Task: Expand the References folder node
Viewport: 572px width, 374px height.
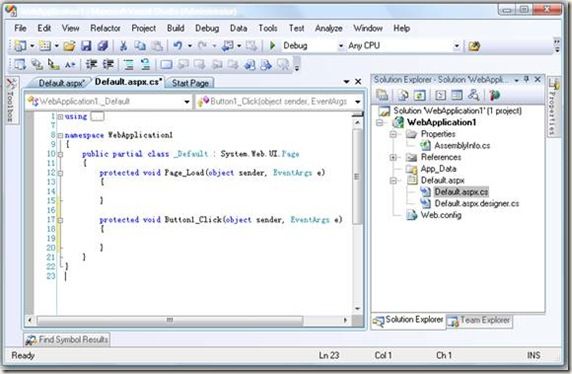Action: tap(393, 158)
